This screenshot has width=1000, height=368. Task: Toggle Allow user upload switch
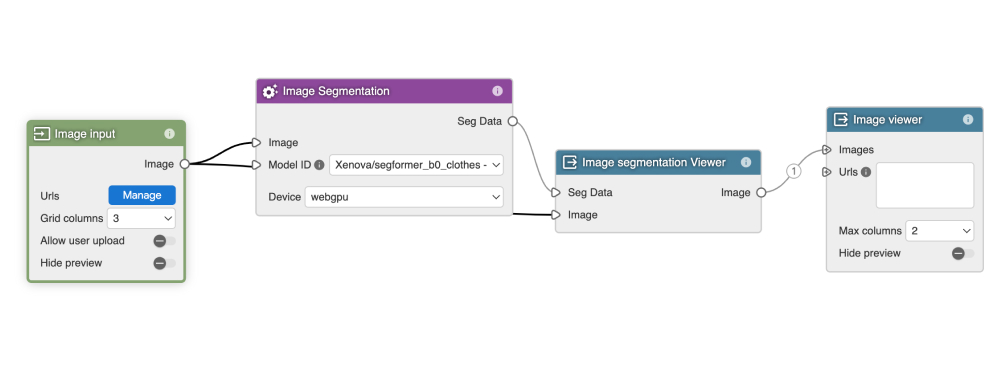(x=165, y=241)
